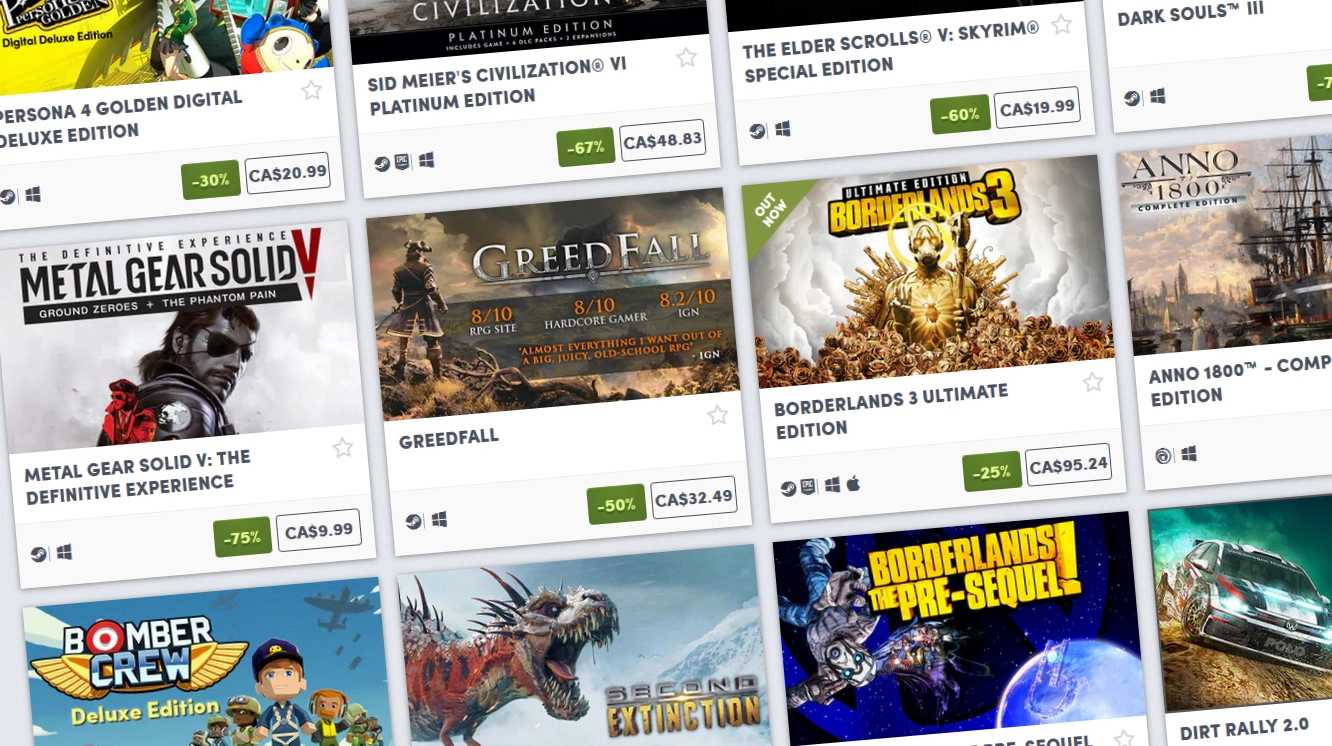
Task: Toggle wishlist star on Metal Gear Solid V
Action: click(x=343, y=448)
